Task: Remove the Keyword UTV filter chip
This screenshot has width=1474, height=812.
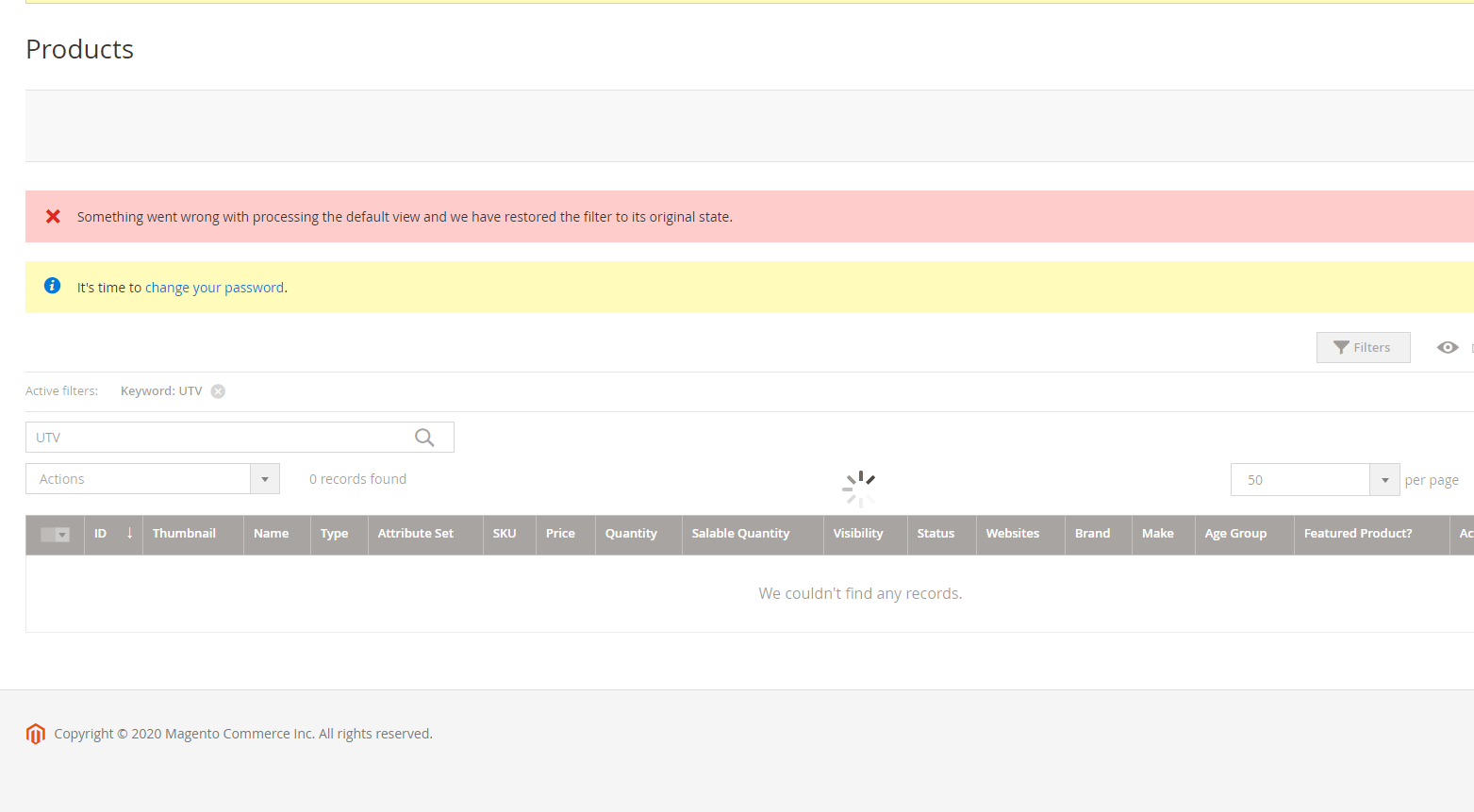Action: tap(217, 390)
